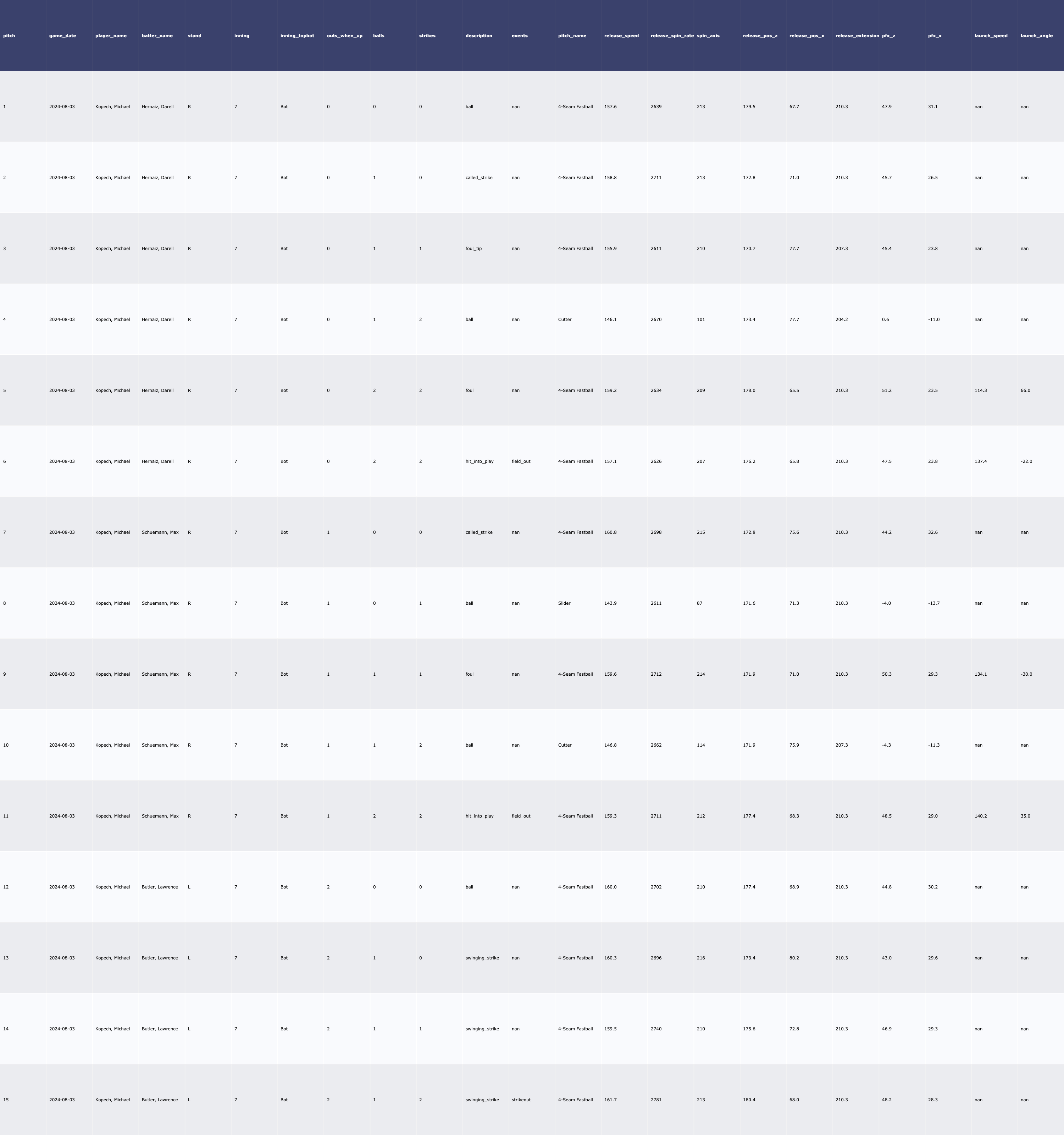
Task: Click release_pos_z value 180.4
Action: pyautogui.click(x=749, y=1100)
